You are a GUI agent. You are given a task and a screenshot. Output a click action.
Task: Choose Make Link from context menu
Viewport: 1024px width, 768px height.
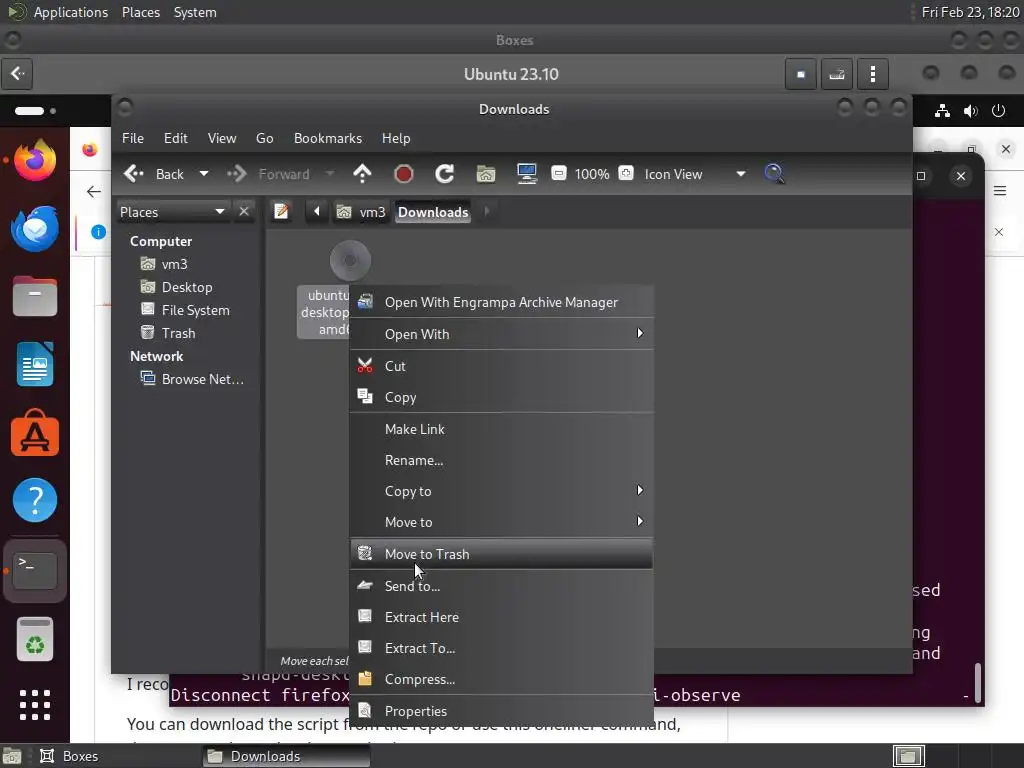(502, 429)
